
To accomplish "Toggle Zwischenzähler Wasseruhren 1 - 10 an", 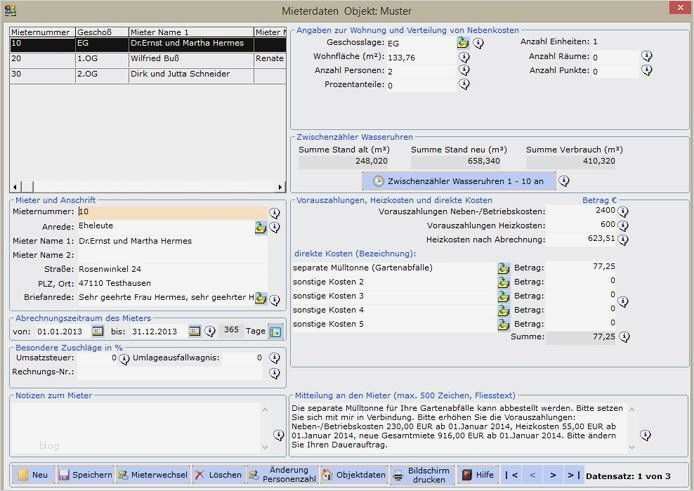I will (459, 181).
